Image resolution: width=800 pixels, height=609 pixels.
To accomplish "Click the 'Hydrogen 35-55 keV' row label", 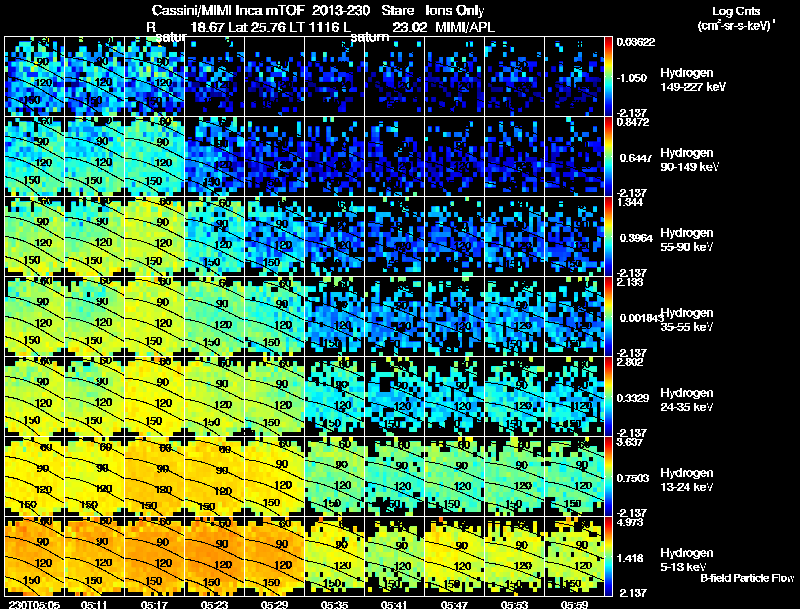I will tap(687, 320).
